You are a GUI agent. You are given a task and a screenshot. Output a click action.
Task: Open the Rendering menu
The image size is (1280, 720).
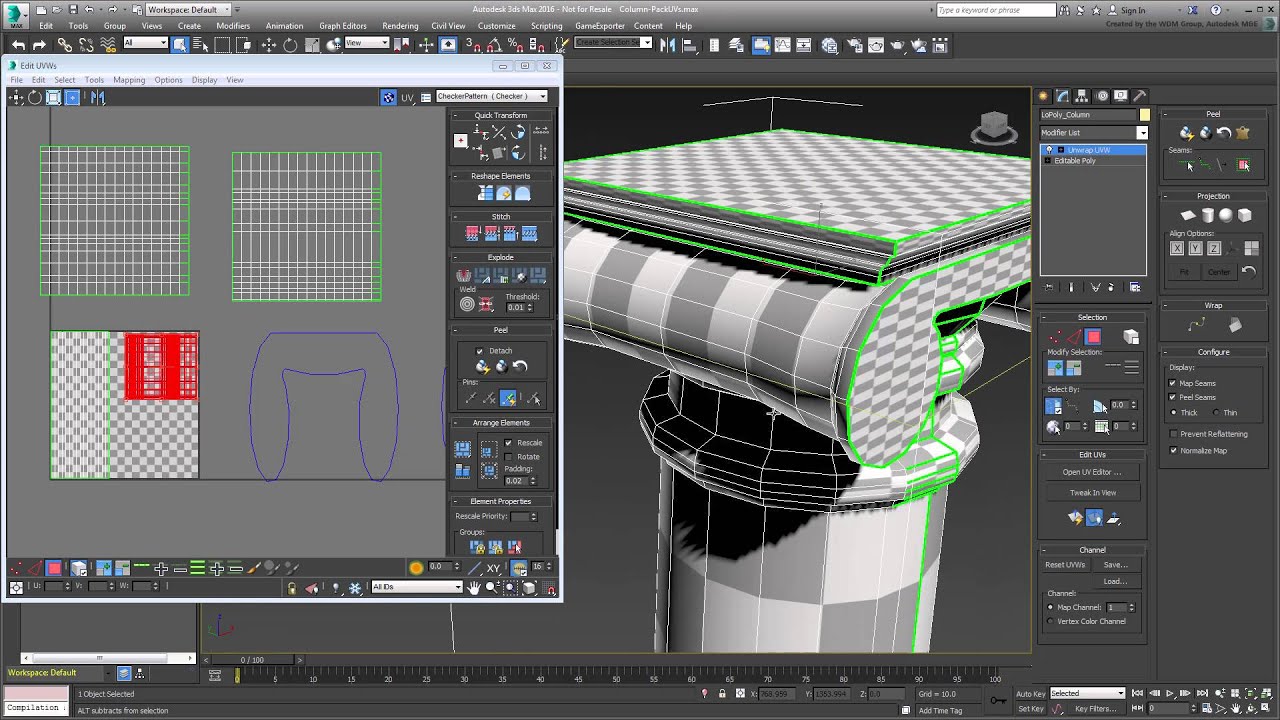(400, 26)
